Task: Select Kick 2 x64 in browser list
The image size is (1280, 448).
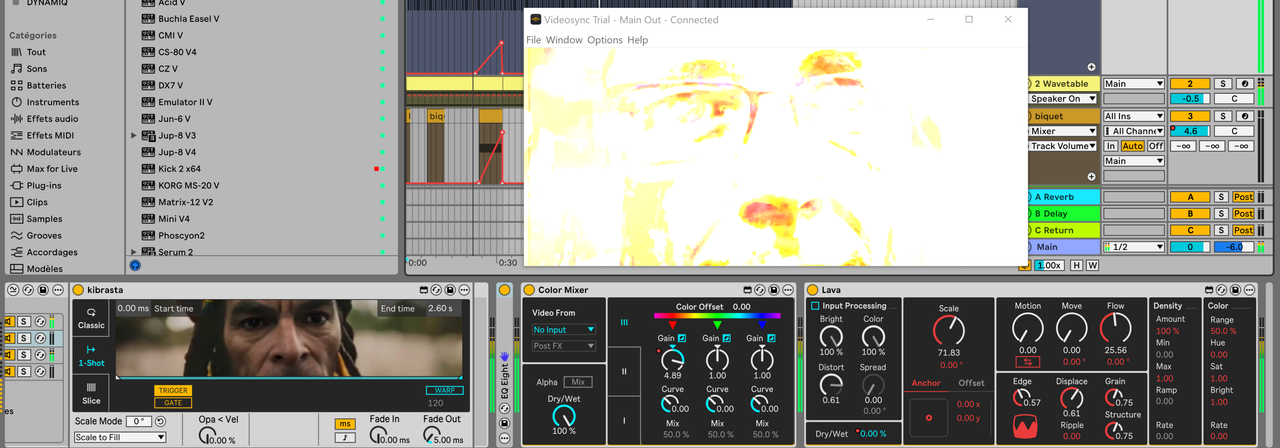Action: [180, 169]
